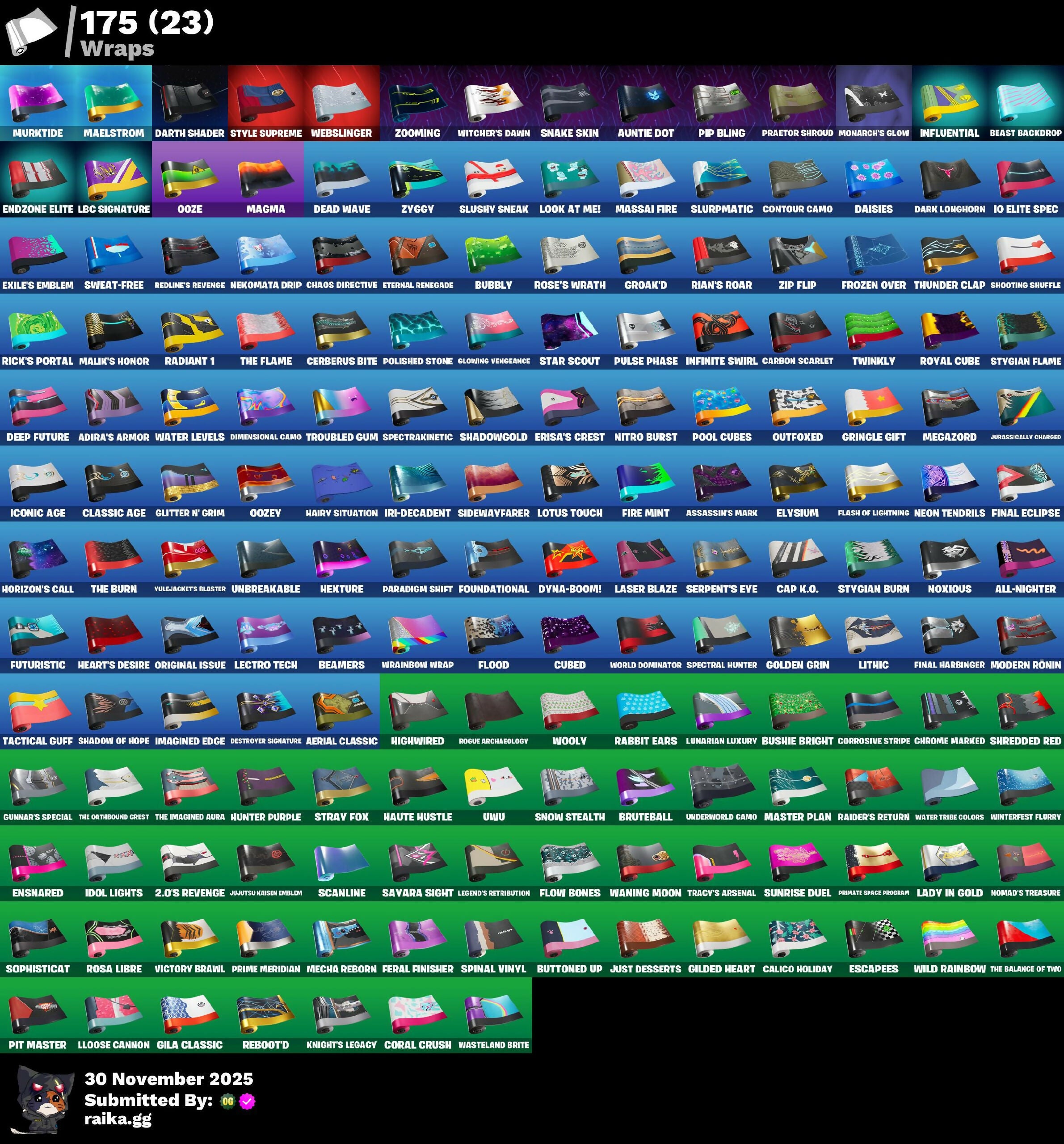Click the pink verified checkmark badge
1064x1144 pixels.
click(x=248, y=1102)
